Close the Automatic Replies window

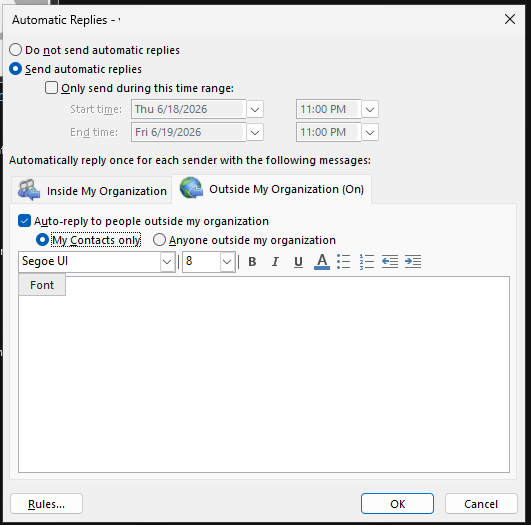(510, 19)
